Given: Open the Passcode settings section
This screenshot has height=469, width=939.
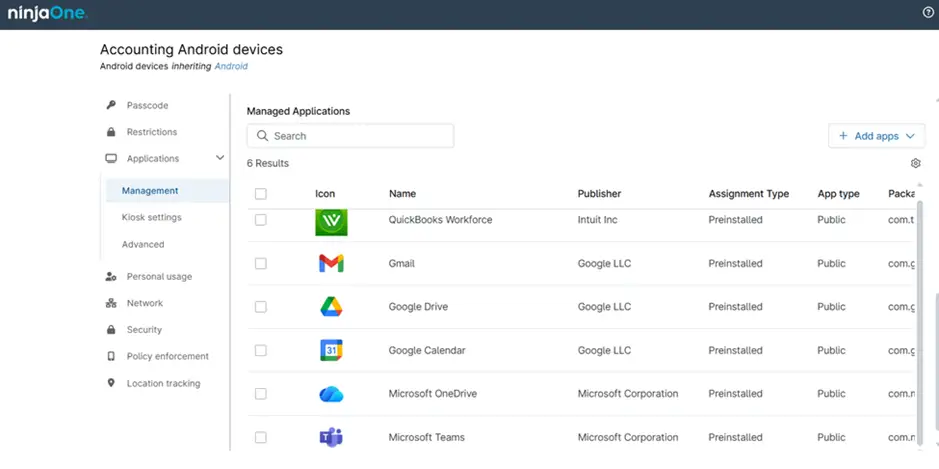Looking at the screenshot, I should [147, 105].
